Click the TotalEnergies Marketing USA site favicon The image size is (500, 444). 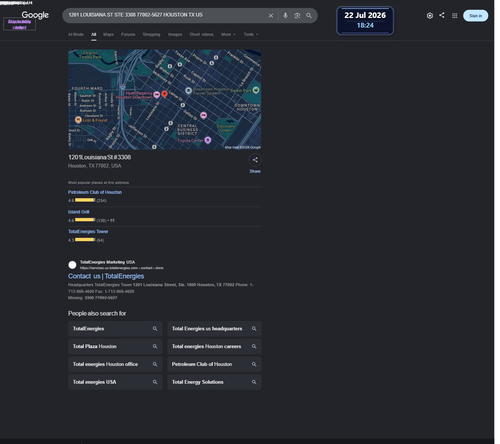tap(72, 265)
